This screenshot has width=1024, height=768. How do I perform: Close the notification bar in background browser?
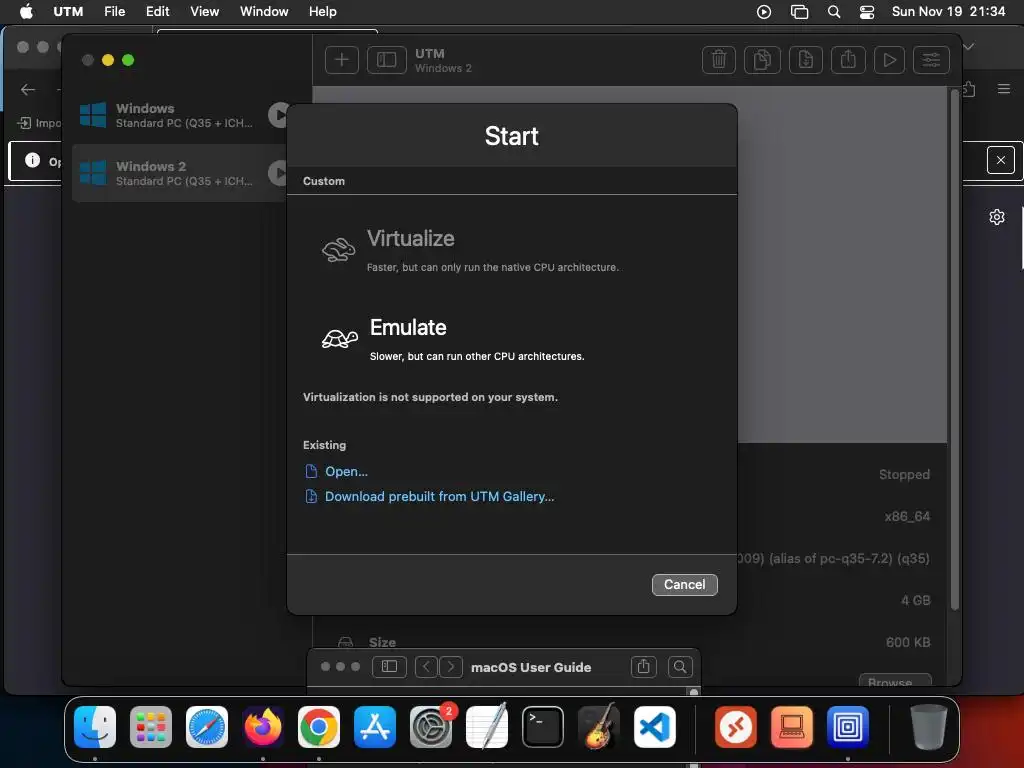[1000, 160]
